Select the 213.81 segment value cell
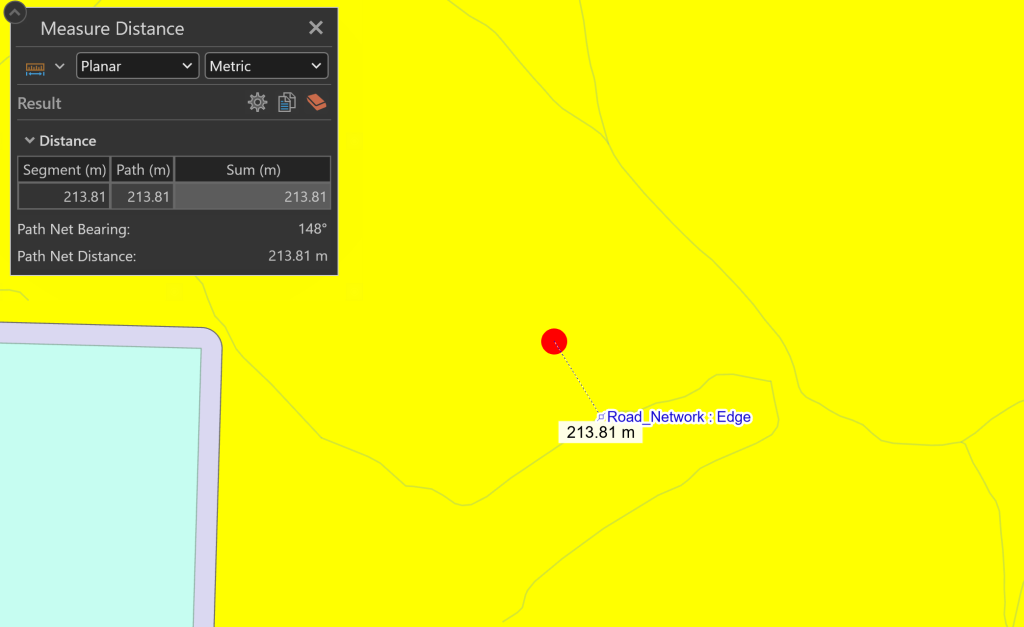 point(64,197)
